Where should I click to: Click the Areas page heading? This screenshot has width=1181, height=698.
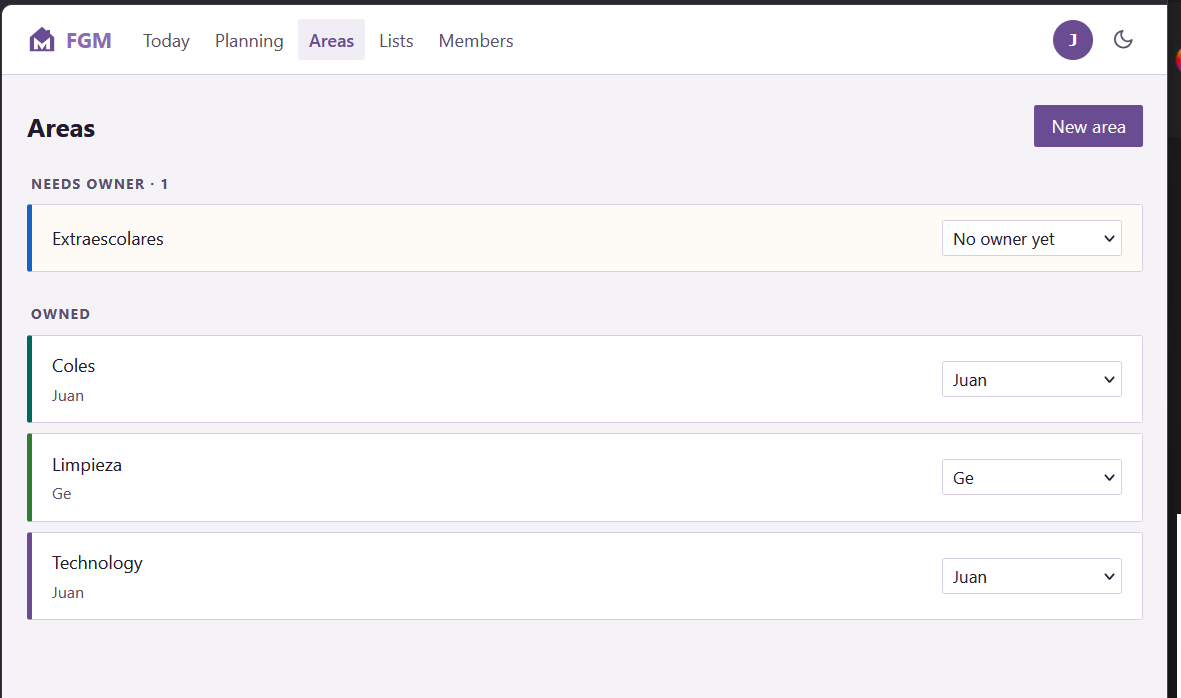coord(61,129)
